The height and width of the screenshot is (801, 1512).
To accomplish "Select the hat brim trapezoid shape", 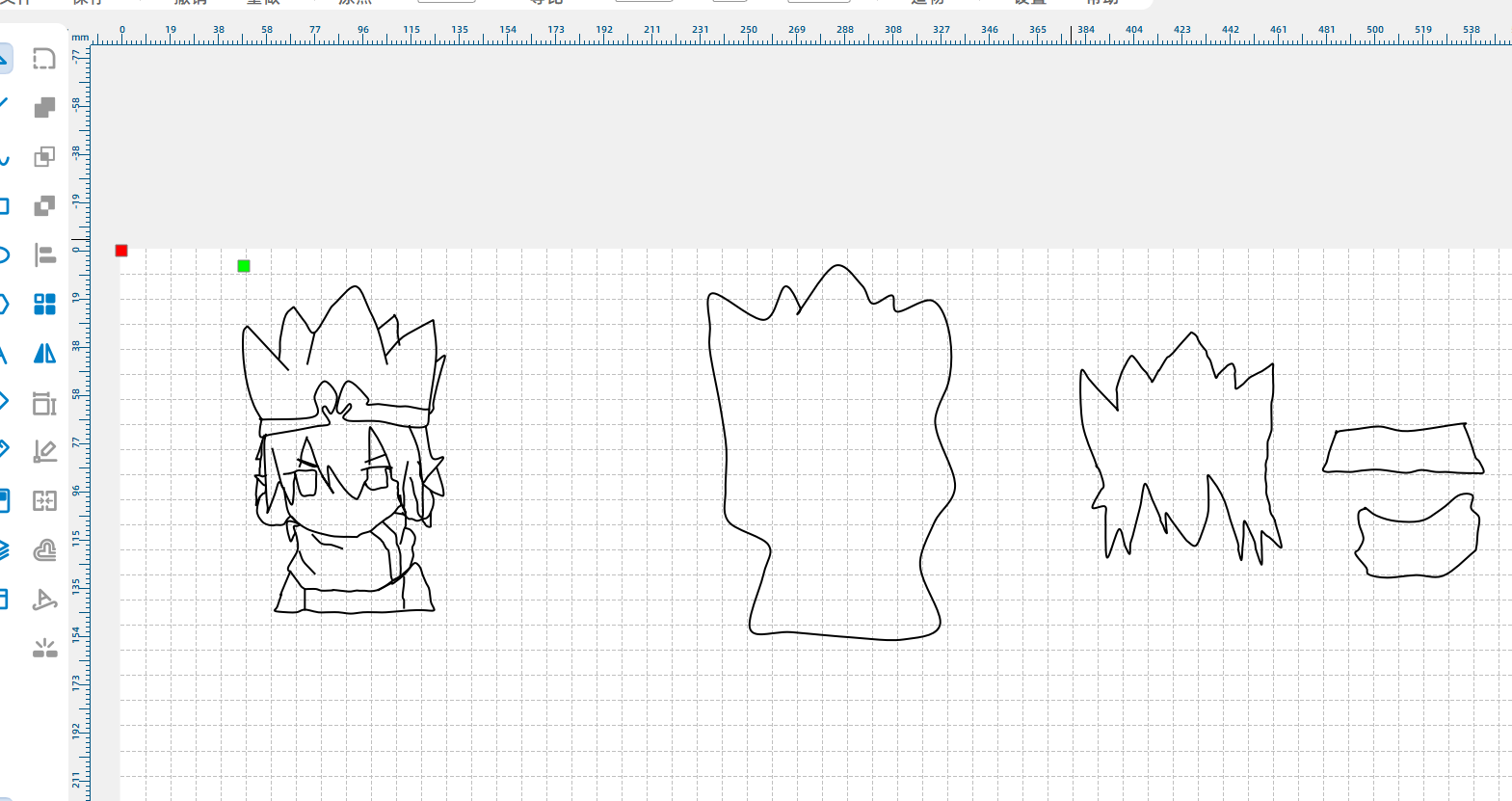I will coord(1403,449).
